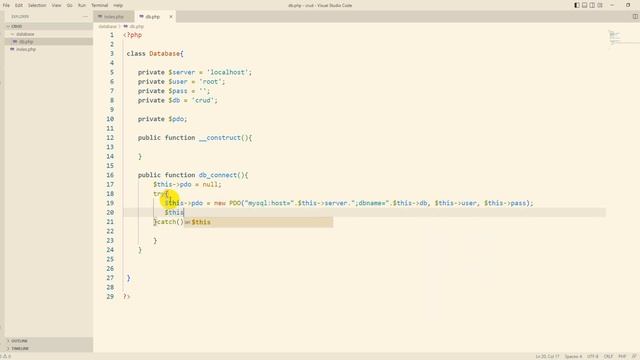The image size is (640, 360).
Task: Click line number 29 in gutter
Action: pos(110,297)
